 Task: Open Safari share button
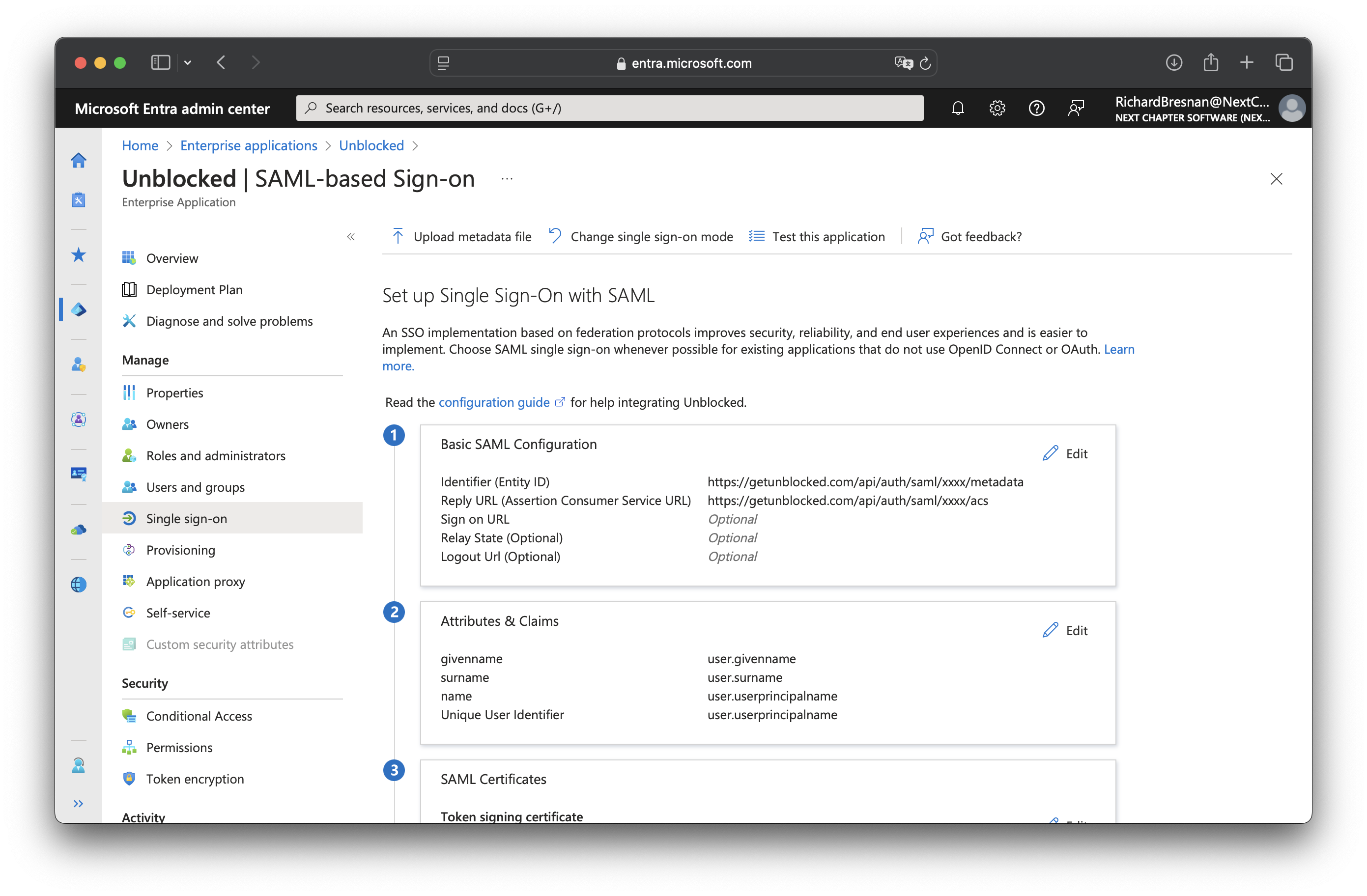tap(1211, 62)
